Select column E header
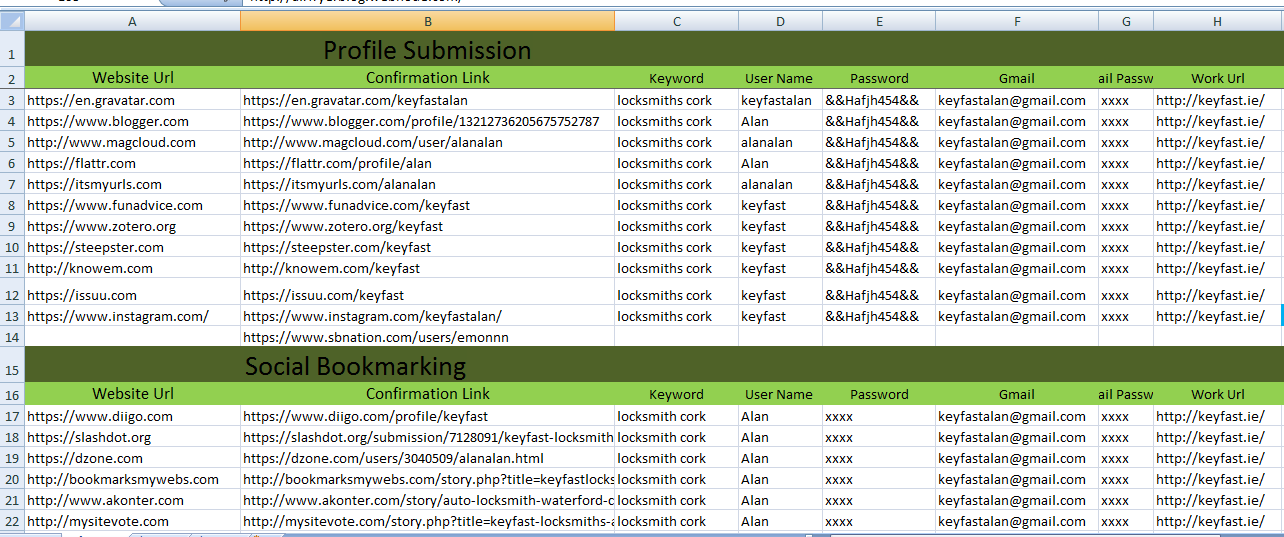 coord(879,21)
